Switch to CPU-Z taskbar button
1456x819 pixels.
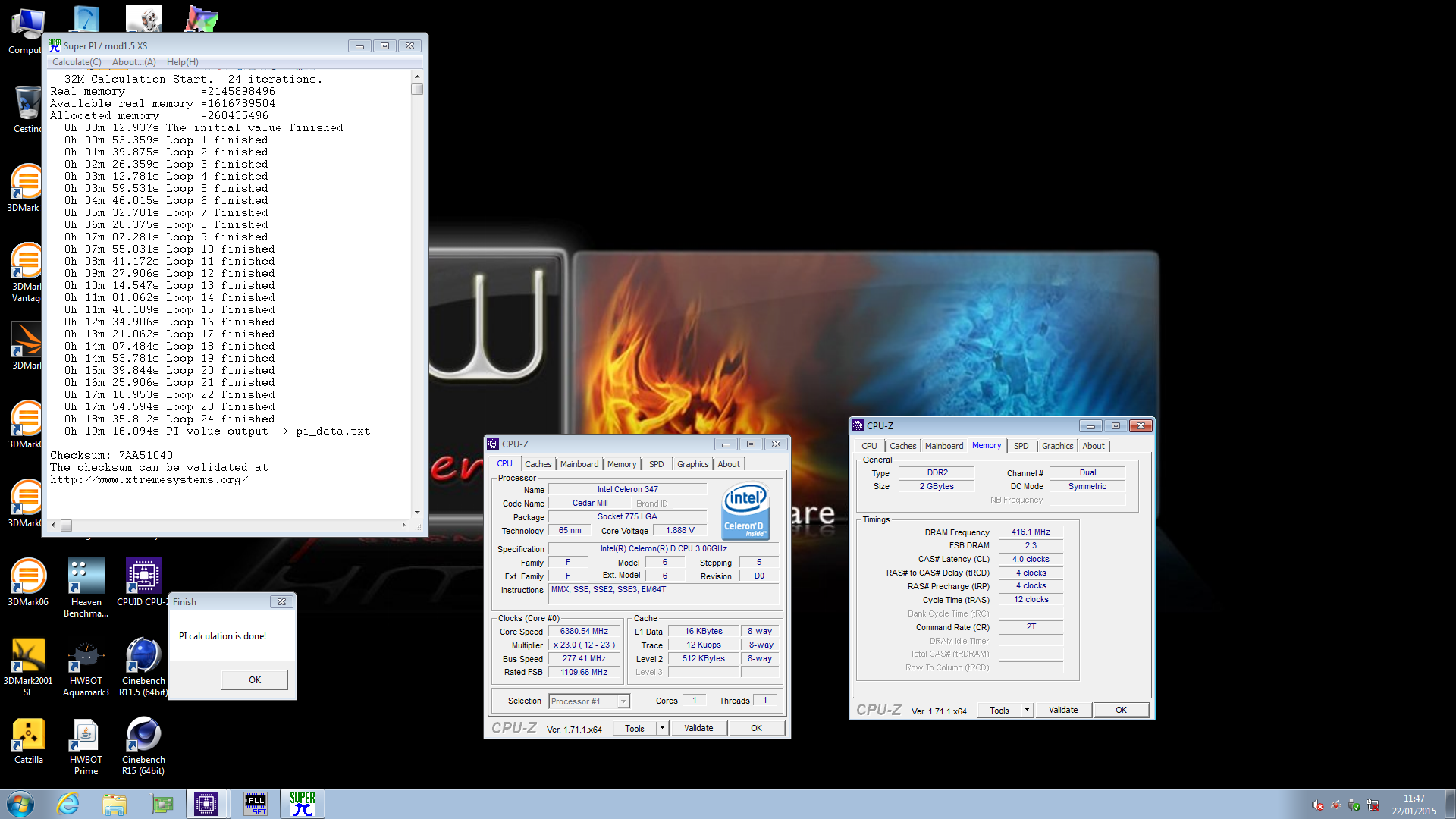coord(206,804)
